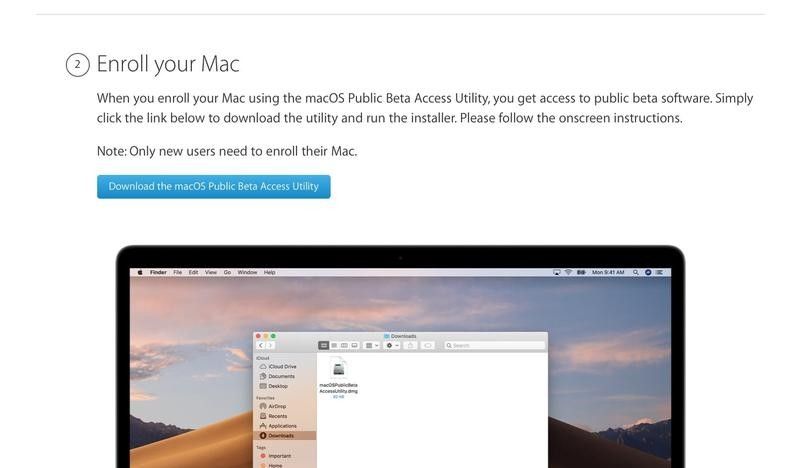Switch Finder to icon view
The width and height of the screenshot is (800, 468).
click(323, 346)
